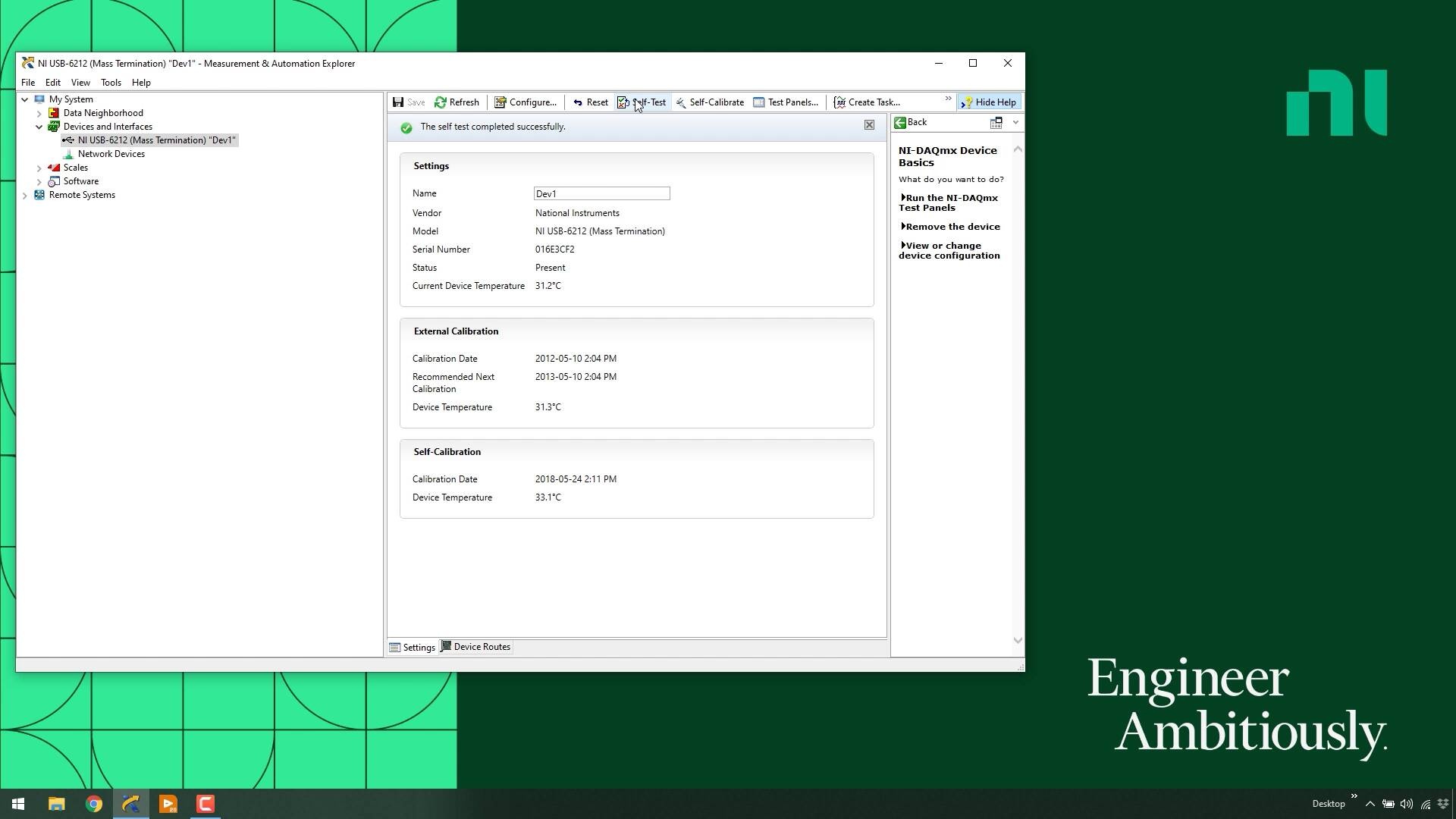The height and width of the screenshot is (819, 1456).
Task: Expand the Data Neighborhood node
Action: [39, 113]
